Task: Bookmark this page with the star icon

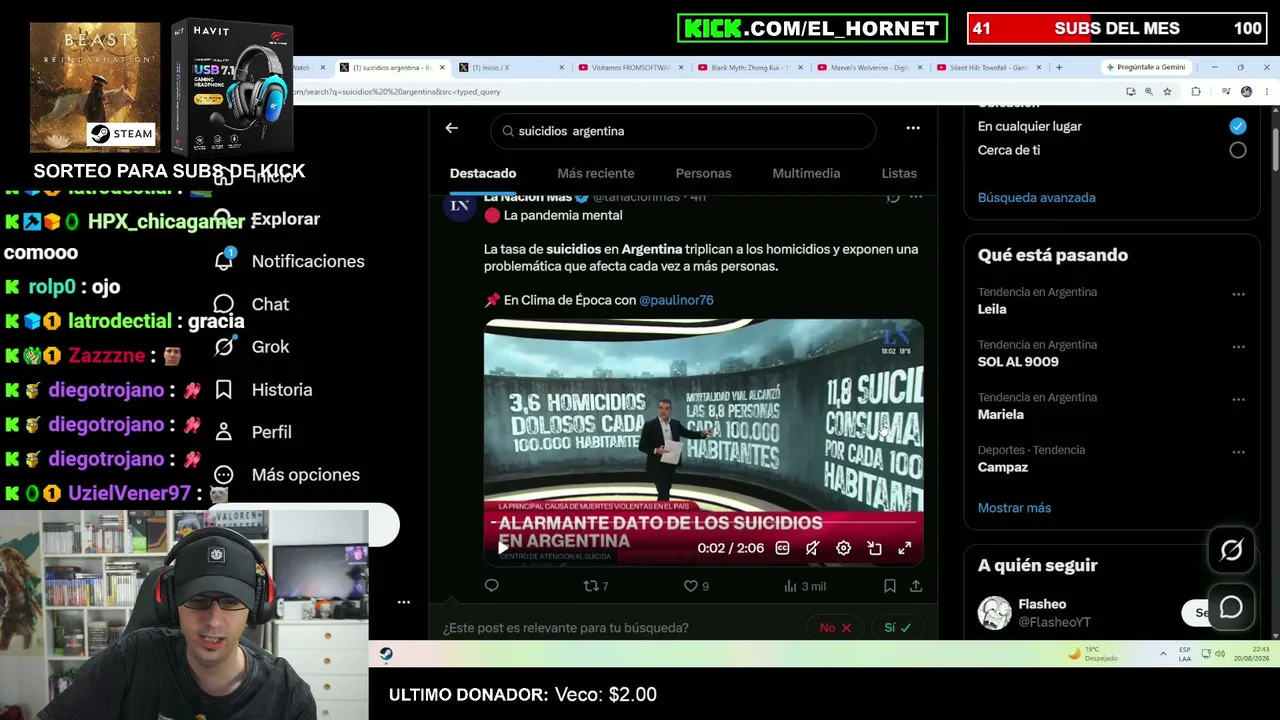Action: [x=1166, y=91]
